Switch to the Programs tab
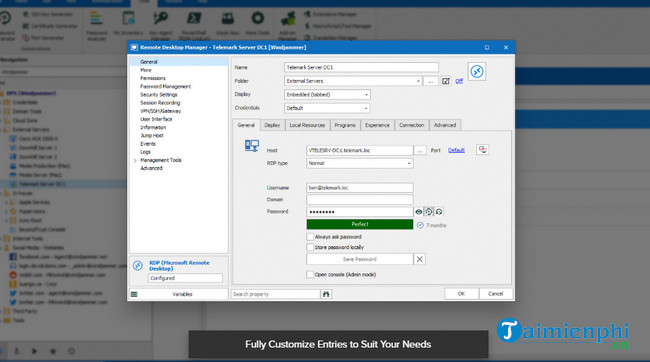Image resolution: width=650 pixels, height=362 pixels. click(x=345, y=125)
